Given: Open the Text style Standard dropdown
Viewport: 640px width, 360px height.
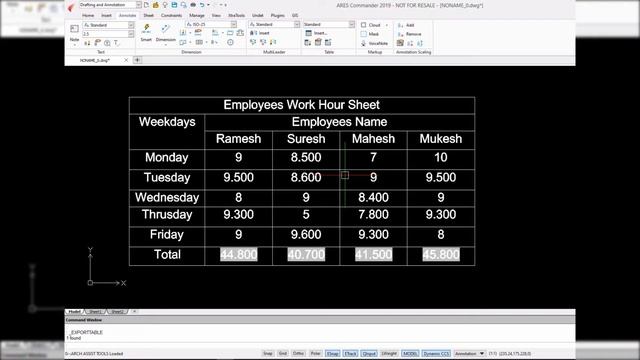Looking at the screenshot, I should [x=131, y=25].
